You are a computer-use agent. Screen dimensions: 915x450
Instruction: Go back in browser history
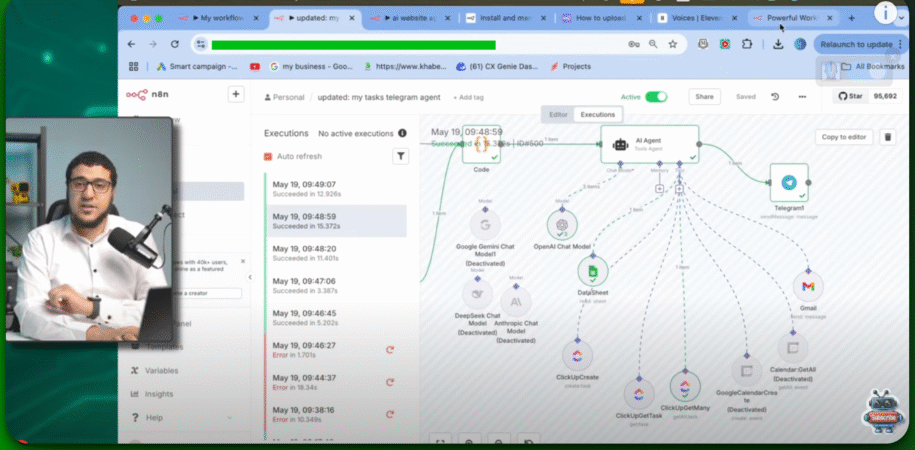point(131,44)
